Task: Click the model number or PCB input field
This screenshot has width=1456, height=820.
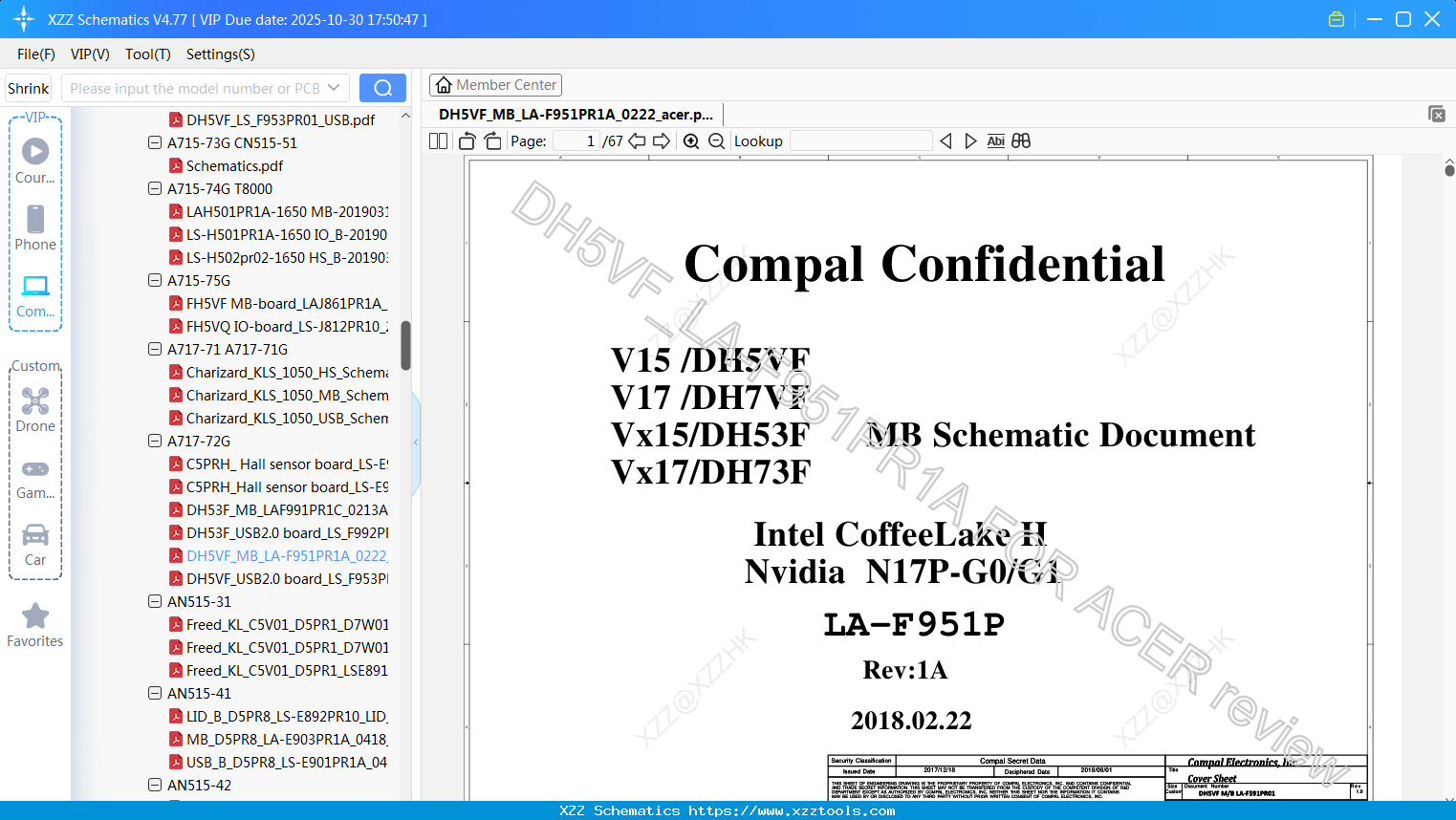Action: pos(195,88)
